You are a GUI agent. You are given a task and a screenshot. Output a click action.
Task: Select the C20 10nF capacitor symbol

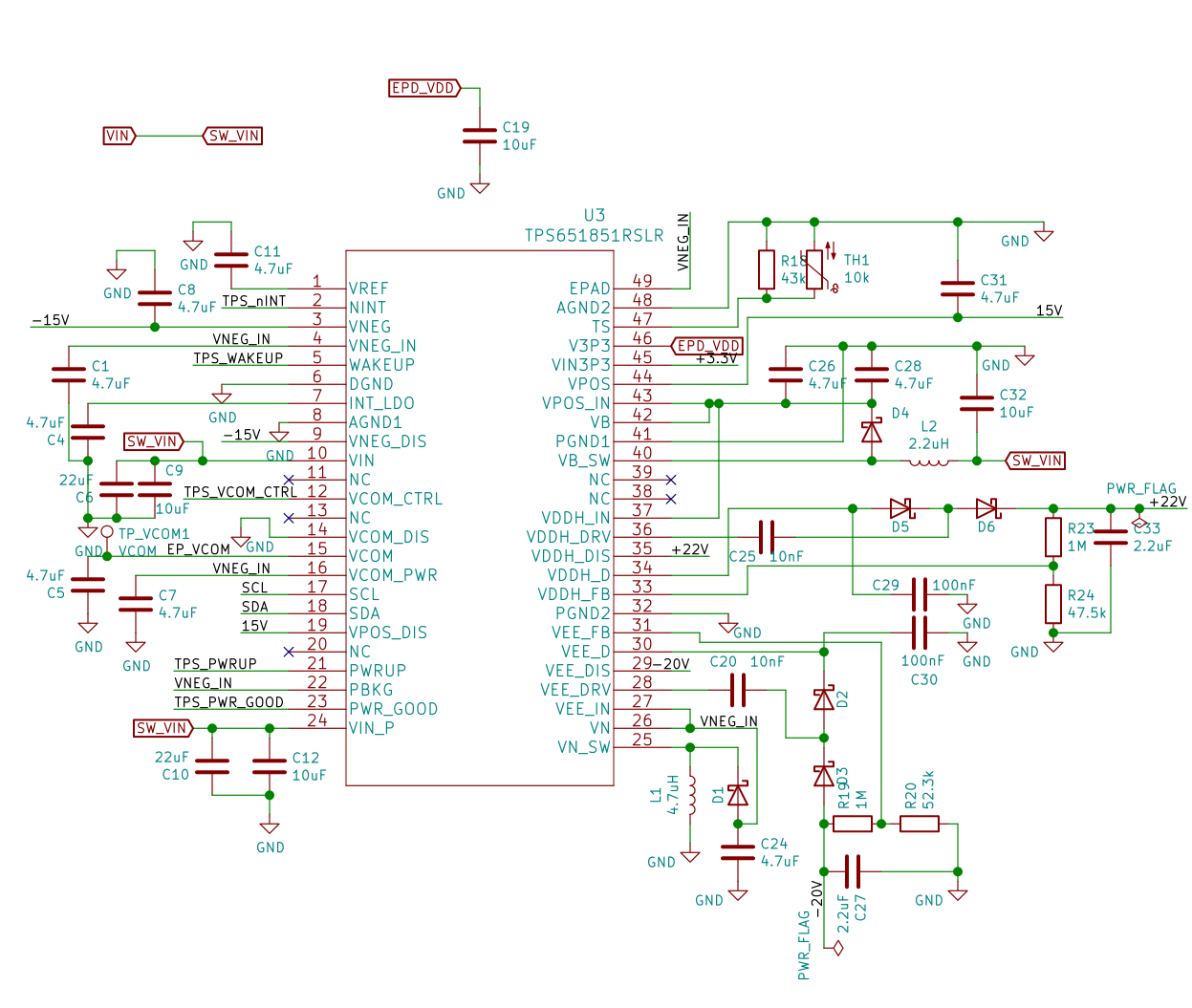pyautogui.click(x=738, y=690)
